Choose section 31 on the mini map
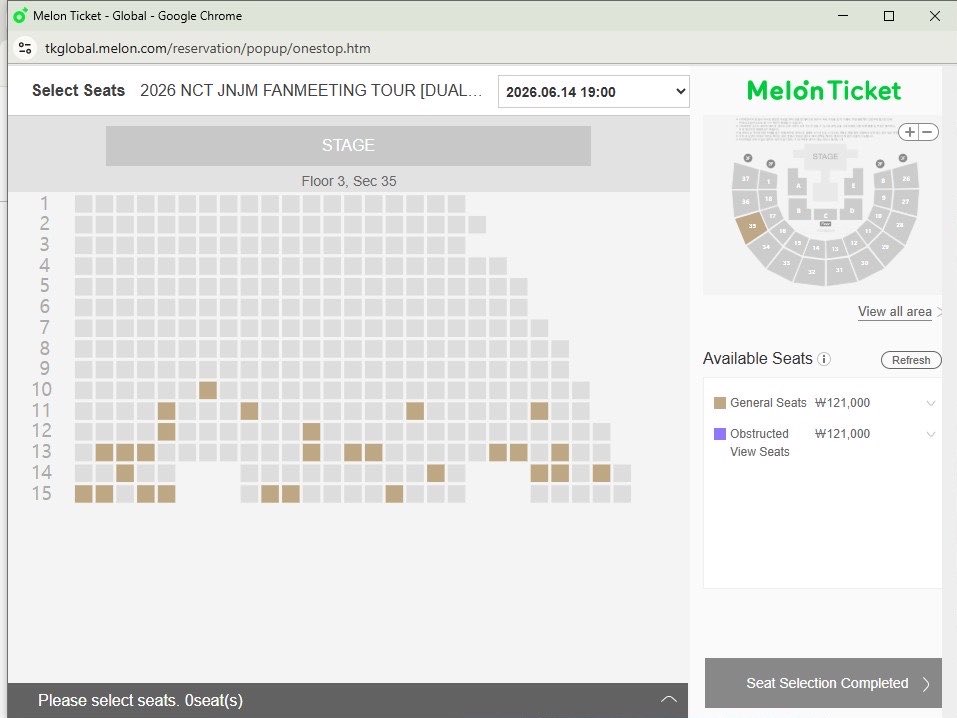 point(839,270)
